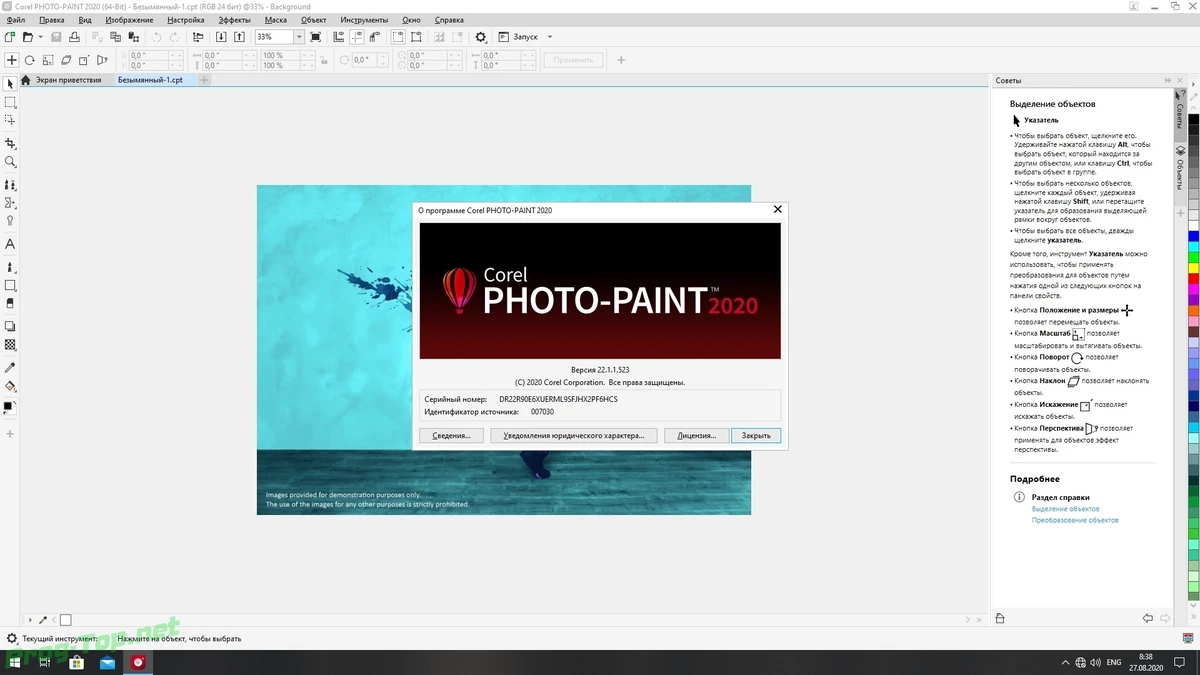The image size is (1200, 675).
Task: Click the Options gear icon
Action: 480,37
